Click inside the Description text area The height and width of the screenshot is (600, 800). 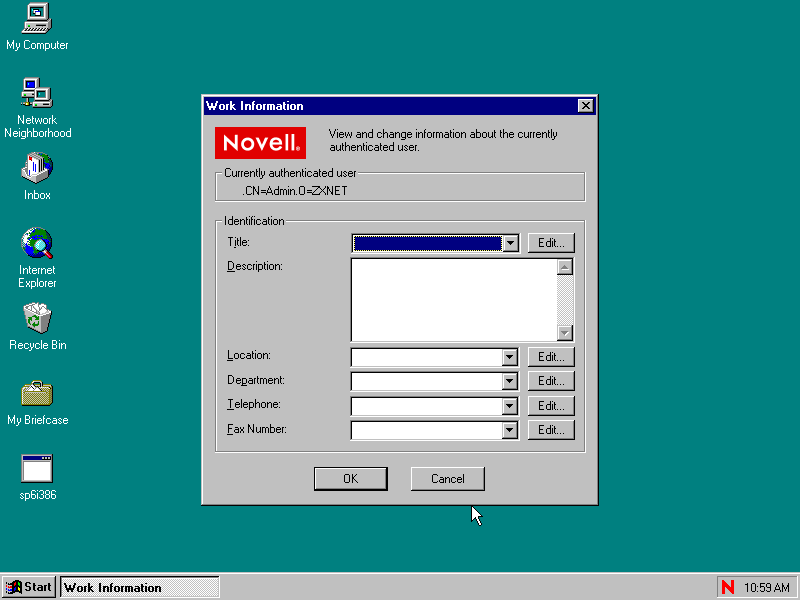454,300
